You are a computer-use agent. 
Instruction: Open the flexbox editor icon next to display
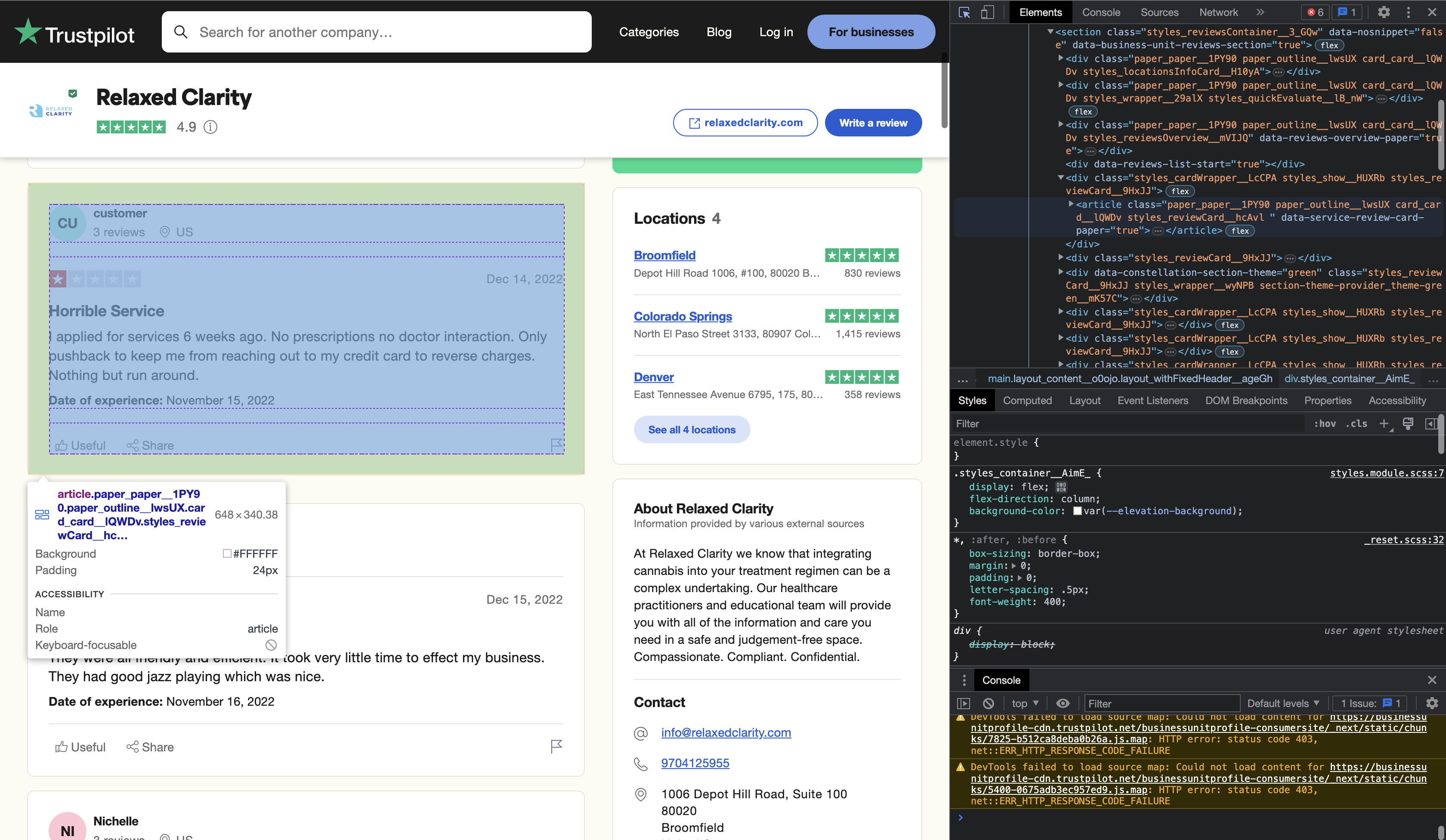point(1061,487)
